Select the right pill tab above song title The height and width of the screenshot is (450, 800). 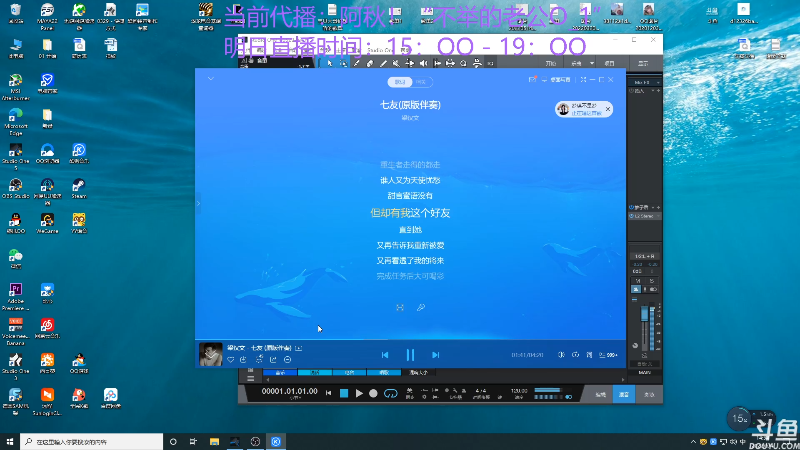tap(421, 82)
